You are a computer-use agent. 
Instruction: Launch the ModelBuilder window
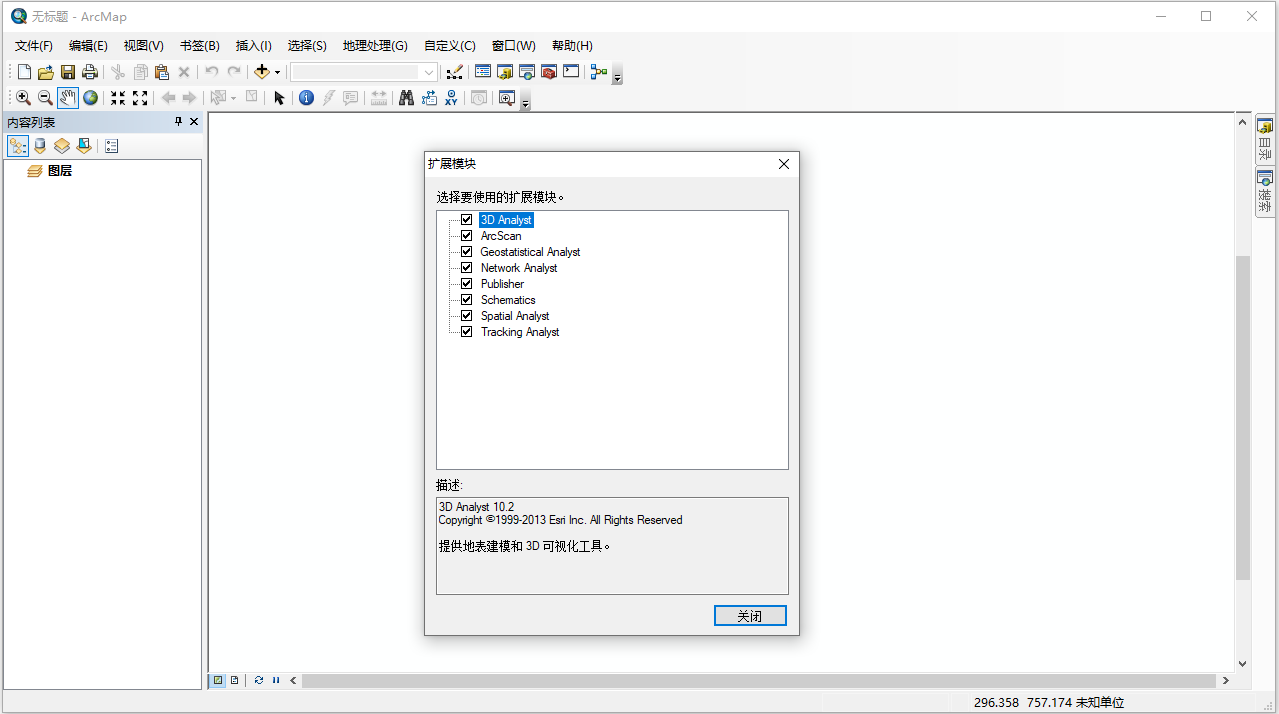pos(599,72)
